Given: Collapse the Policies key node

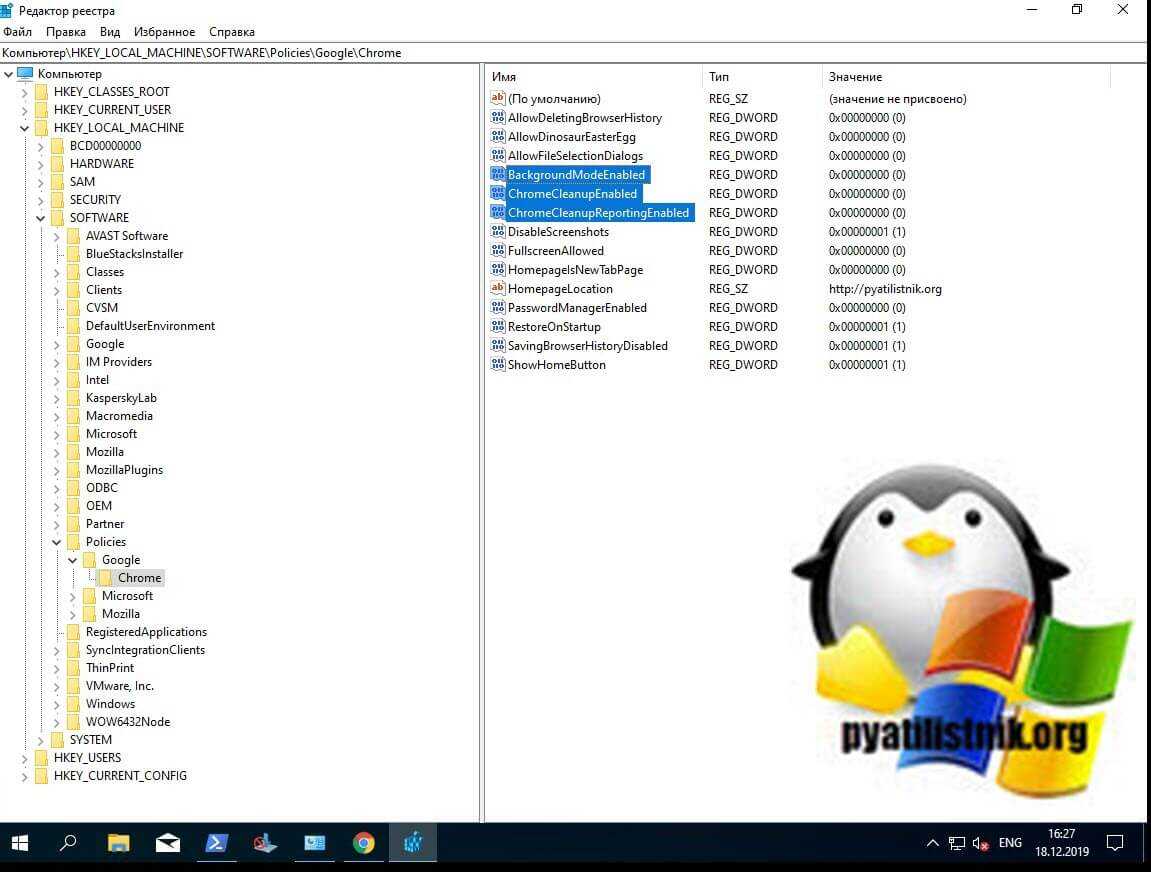Looking at the screenshot, I should [x=57, y=542].
